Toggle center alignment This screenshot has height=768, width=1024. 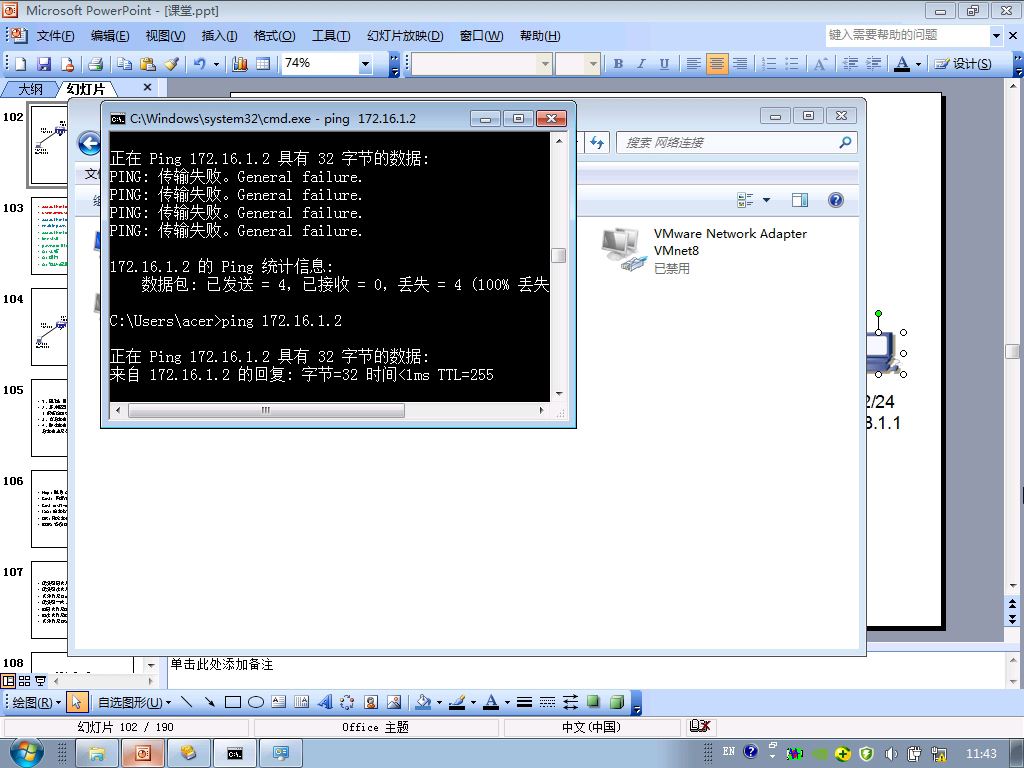717,63
